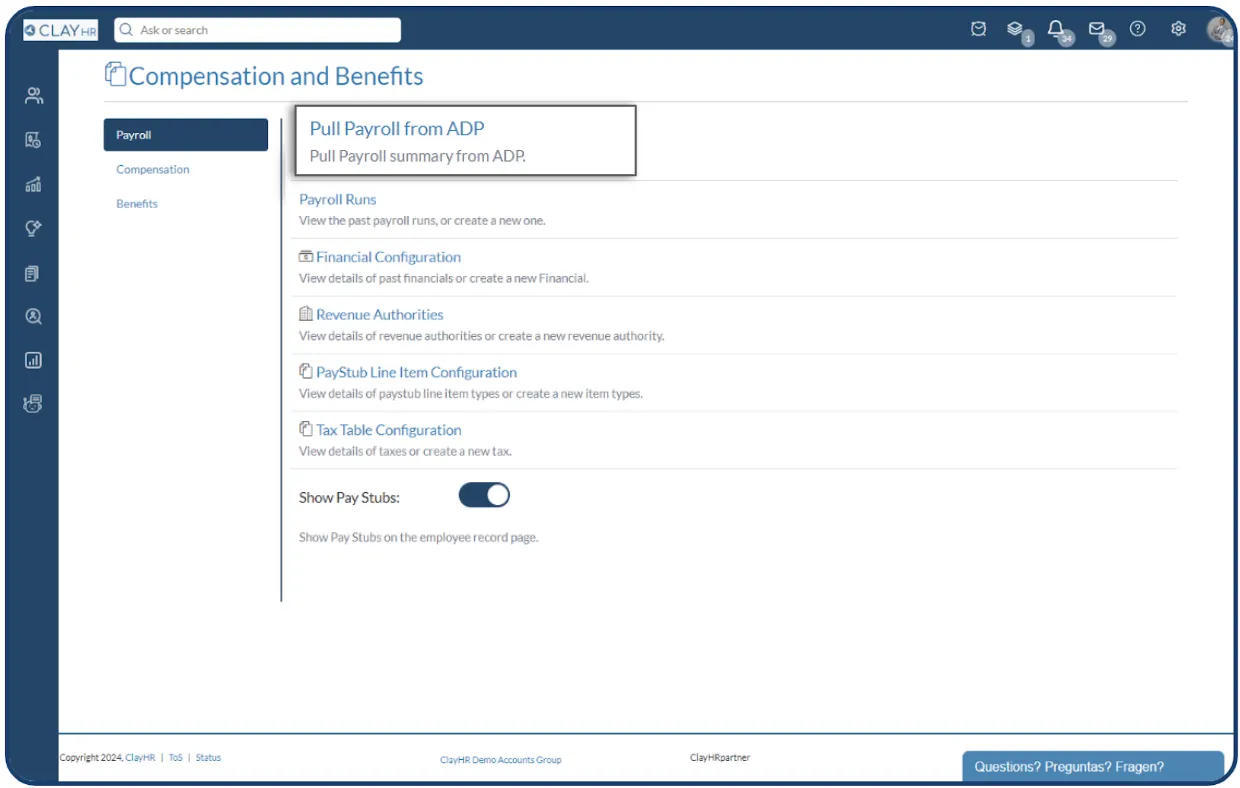
Task: Open Financial Configuration link
Action: tap(388, 257)
